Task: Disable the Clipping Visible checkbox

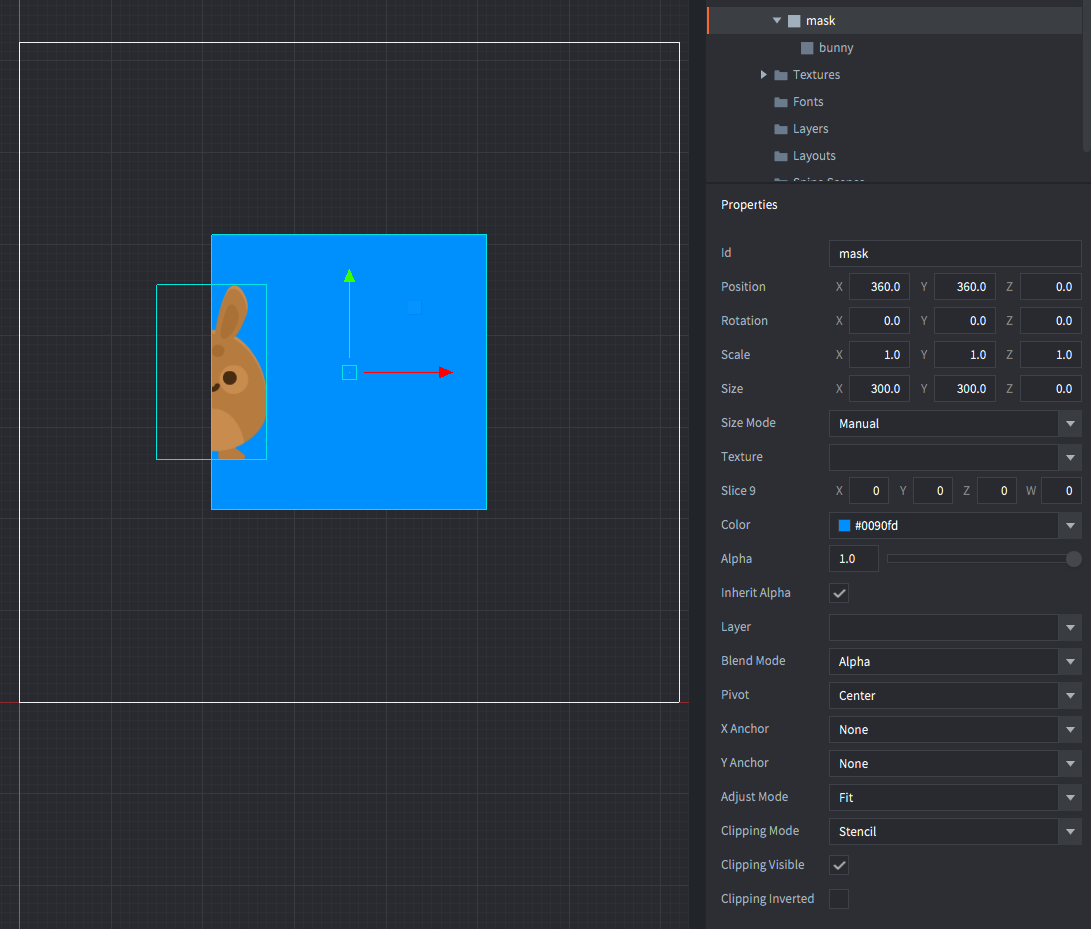Action: 839,865
